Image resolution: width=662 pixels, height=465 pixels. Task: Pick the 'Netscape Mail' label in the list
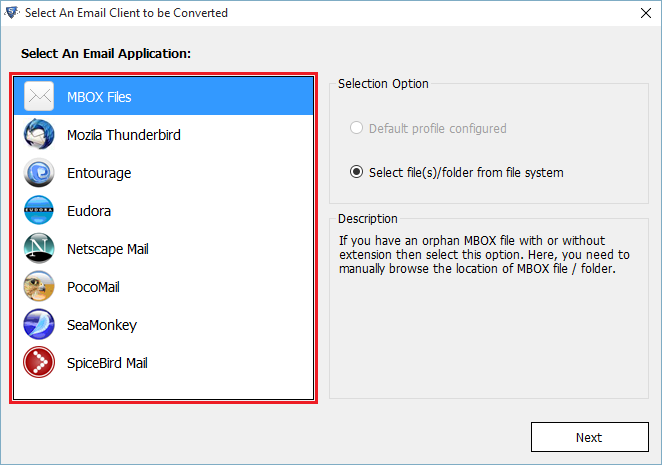coord(108,249)
